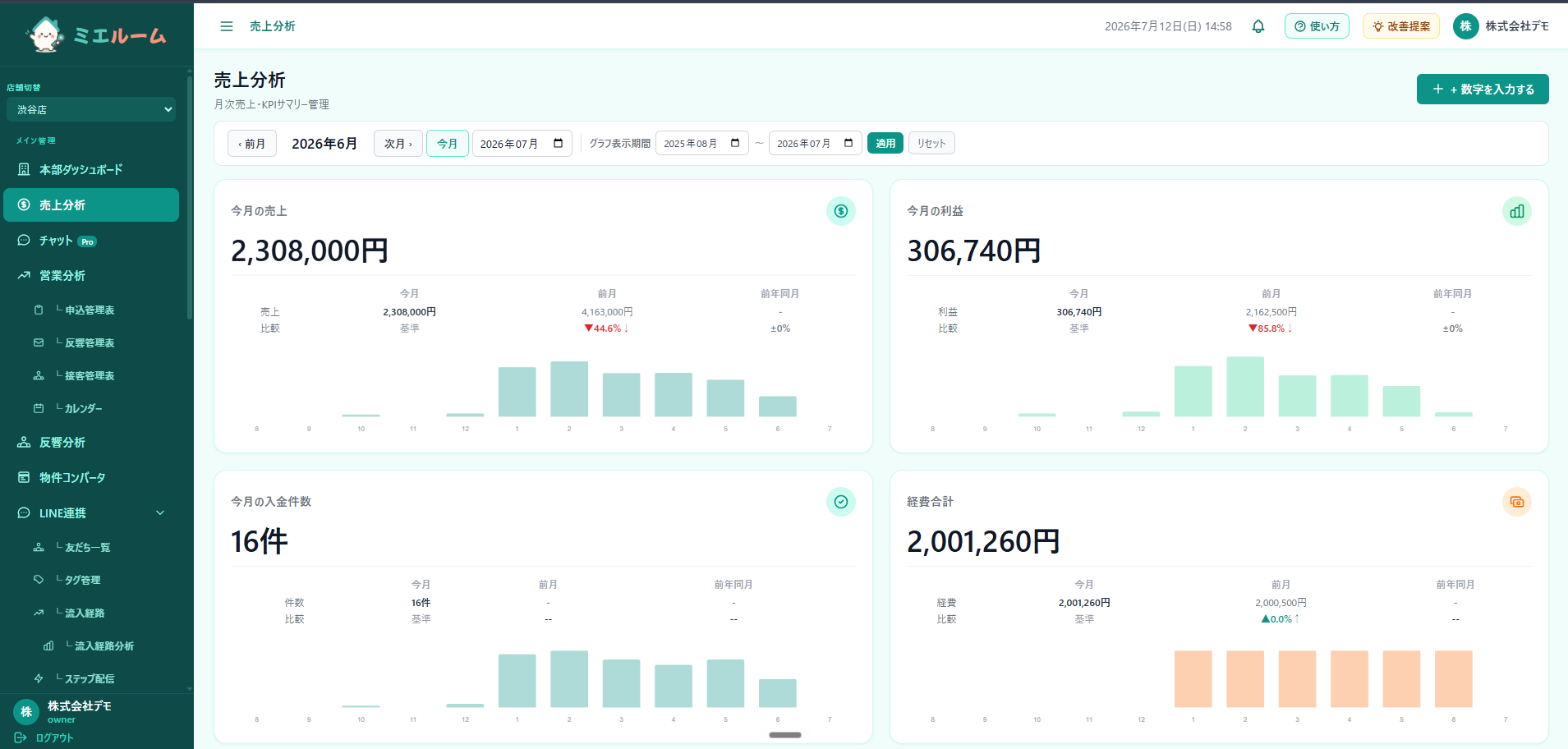This screenshot has height=749, width=1568.
Task: Click the logout icon
Action: tap(21, 738)
